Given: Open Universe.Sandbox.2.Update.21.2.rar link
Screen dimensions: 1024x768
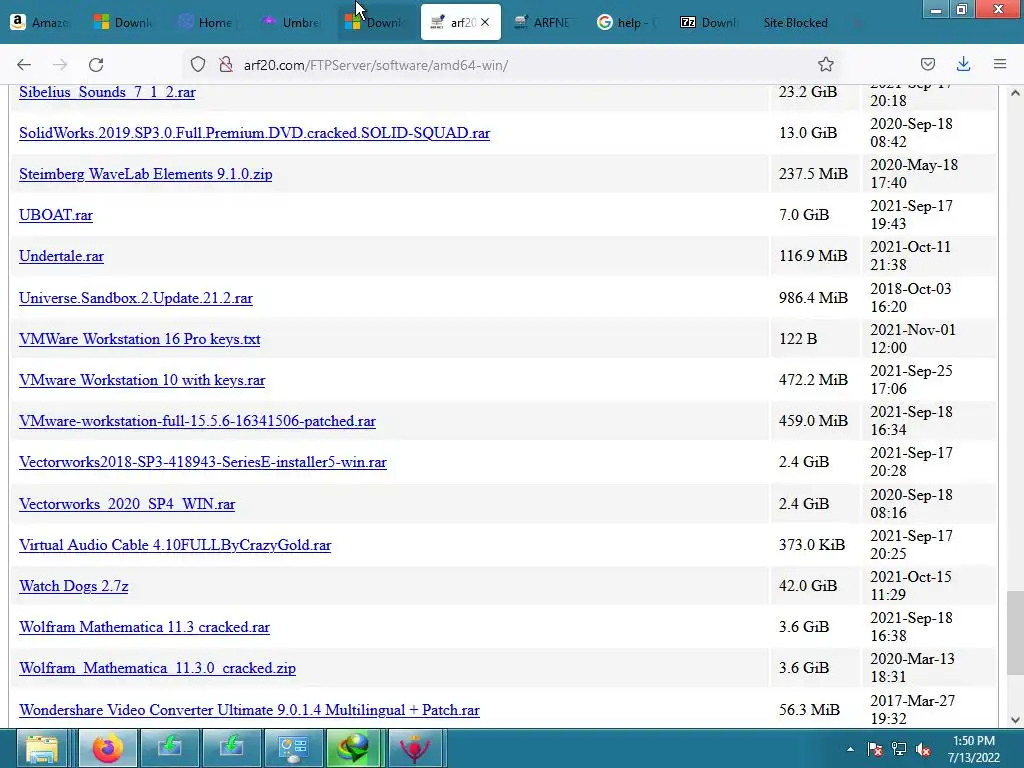Looking at the screenshot, I should (x=136, y=298).
